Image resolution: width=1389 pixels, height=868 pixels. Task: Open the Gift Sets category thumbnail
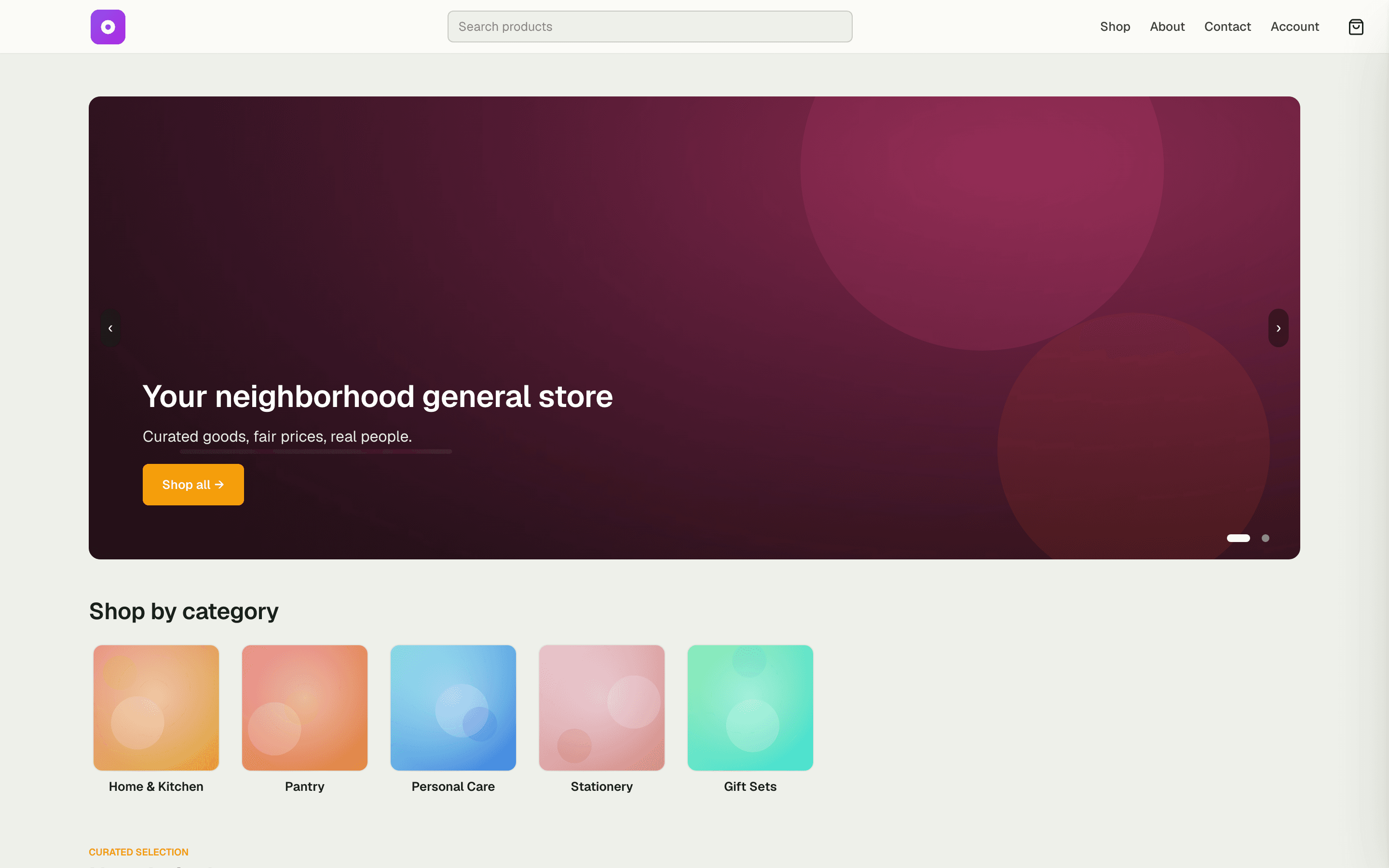(750, 707)
